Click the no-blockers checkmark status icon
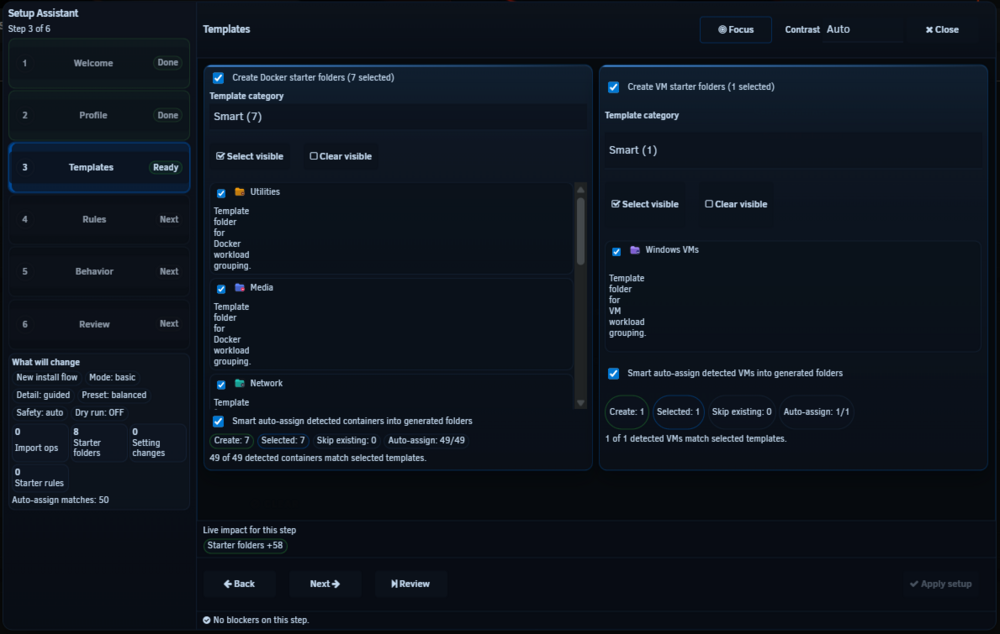Image resolution: width=1000 pixels, height=634 pixels. click(207, 620)
